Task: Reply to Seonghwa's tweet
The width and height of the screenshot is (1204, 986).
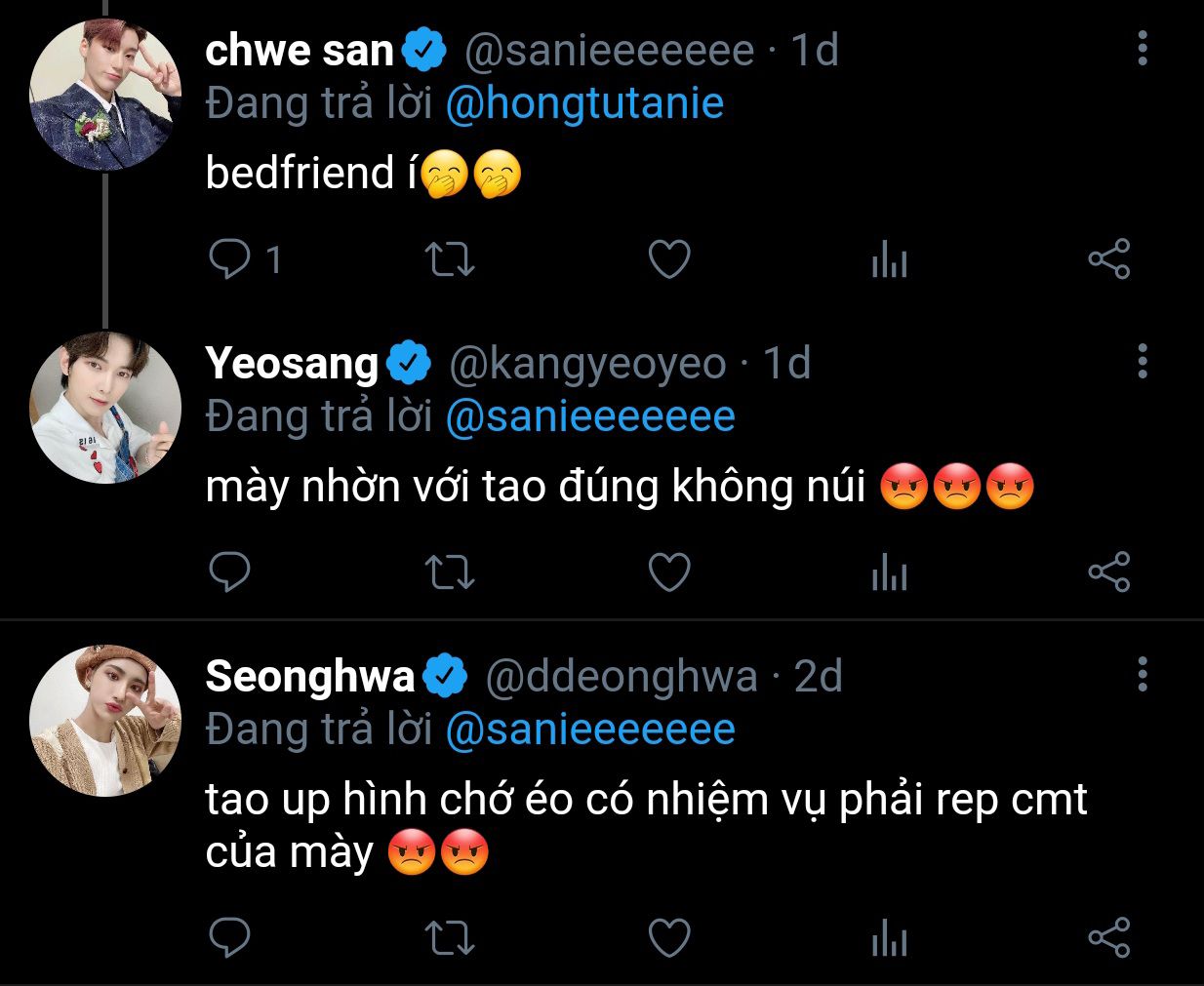Action: click(x=230, y=938)
